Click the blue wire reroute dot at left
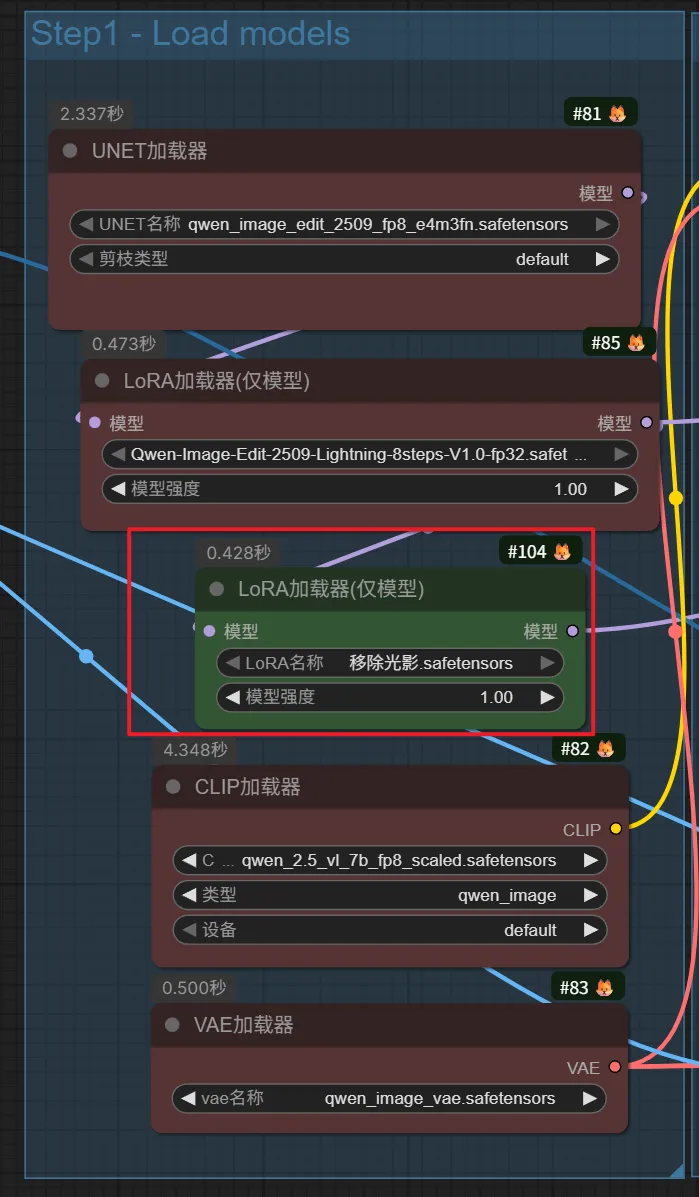The width and height of the screenshot is (699, 1197). (x=86, y=656)
